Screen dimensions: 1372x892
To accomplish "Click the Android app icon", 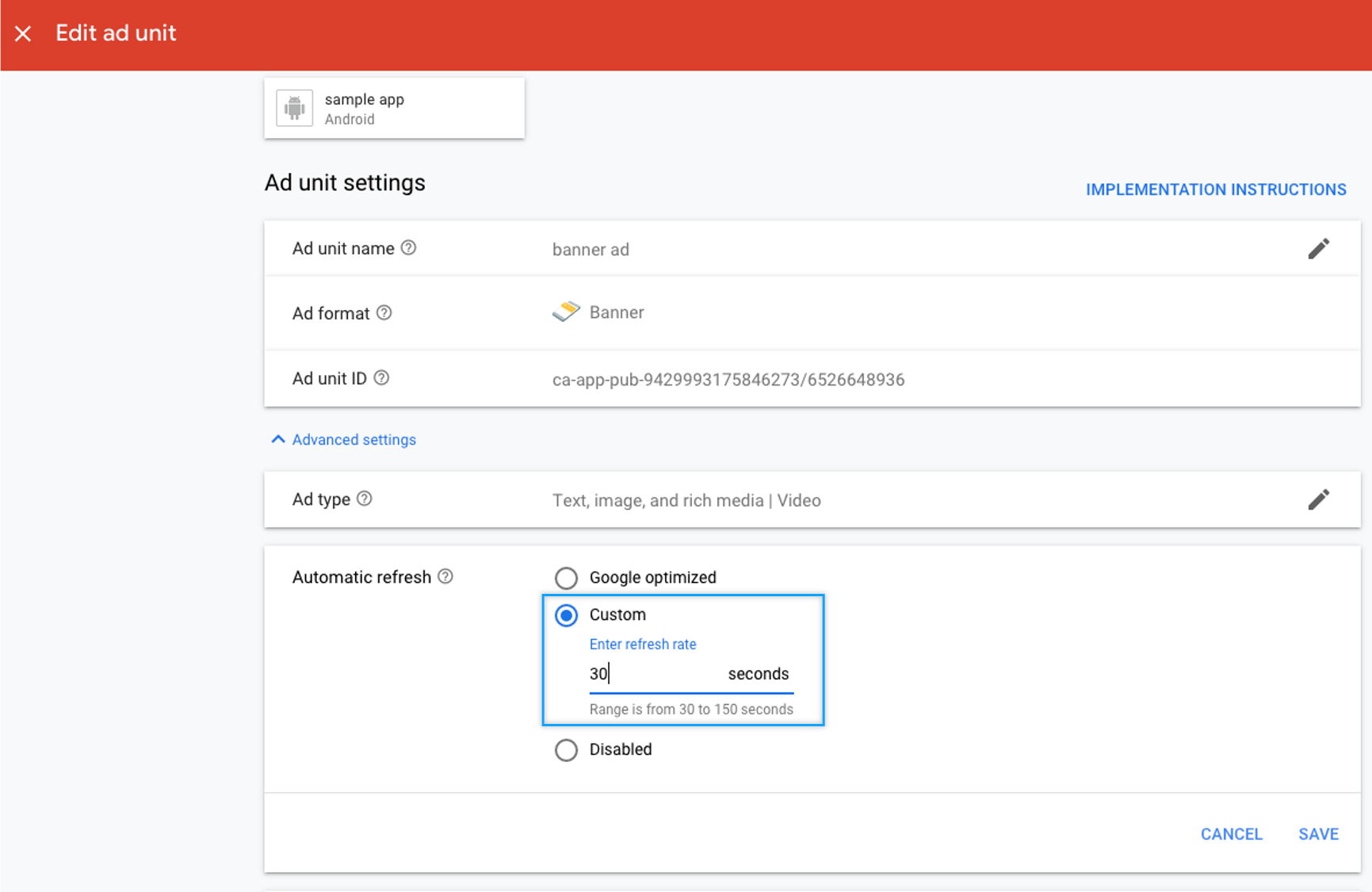I will point(294,108).
